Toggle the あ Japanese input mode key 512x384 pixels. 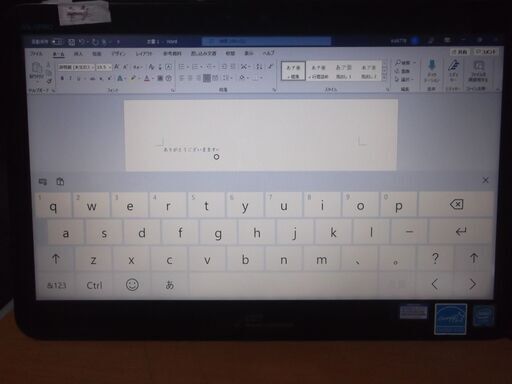click(170, 285)
